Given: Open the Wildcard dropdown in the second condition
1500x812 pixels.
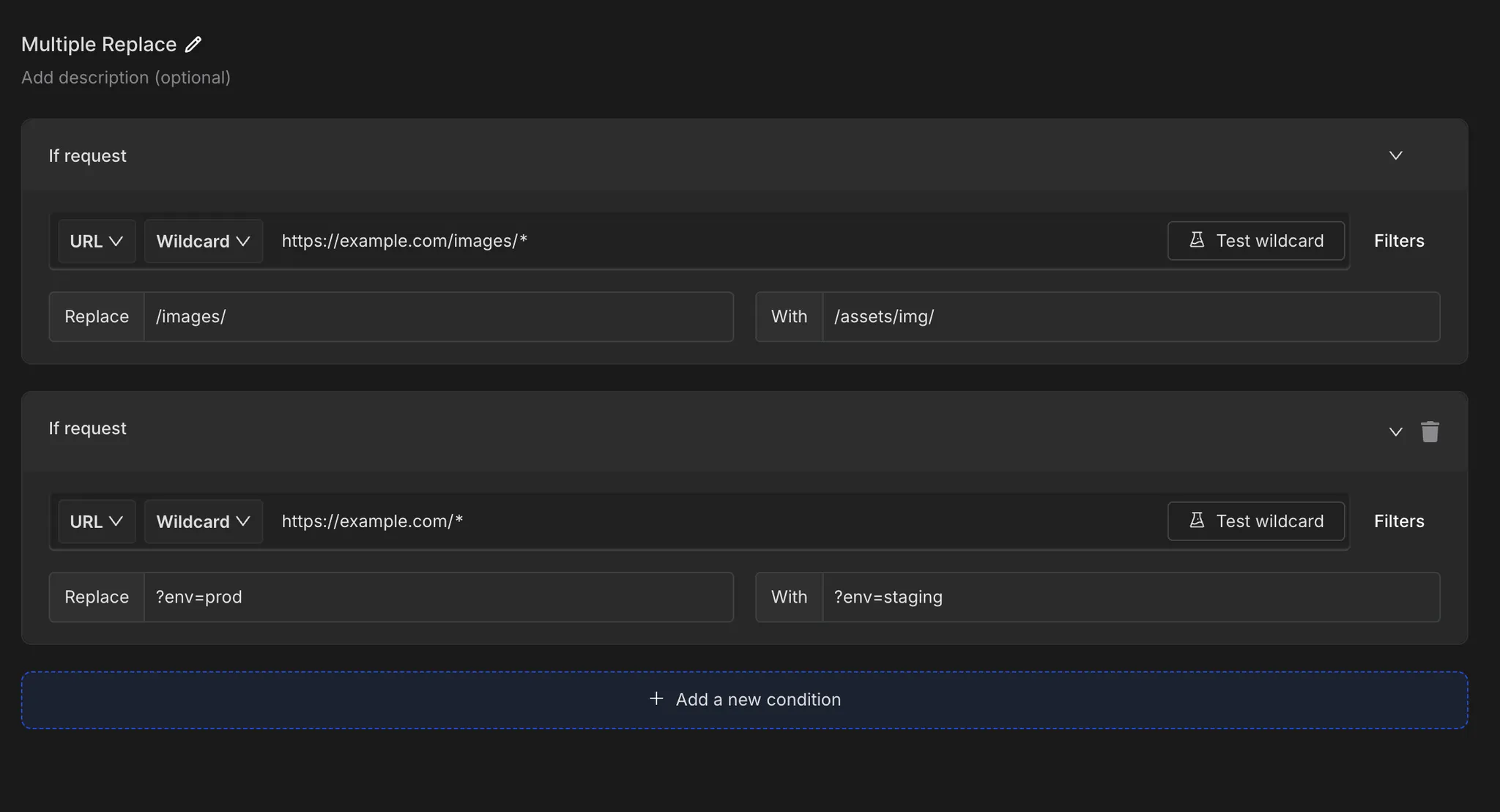Looking at the screenshot, I should [203, 521].
